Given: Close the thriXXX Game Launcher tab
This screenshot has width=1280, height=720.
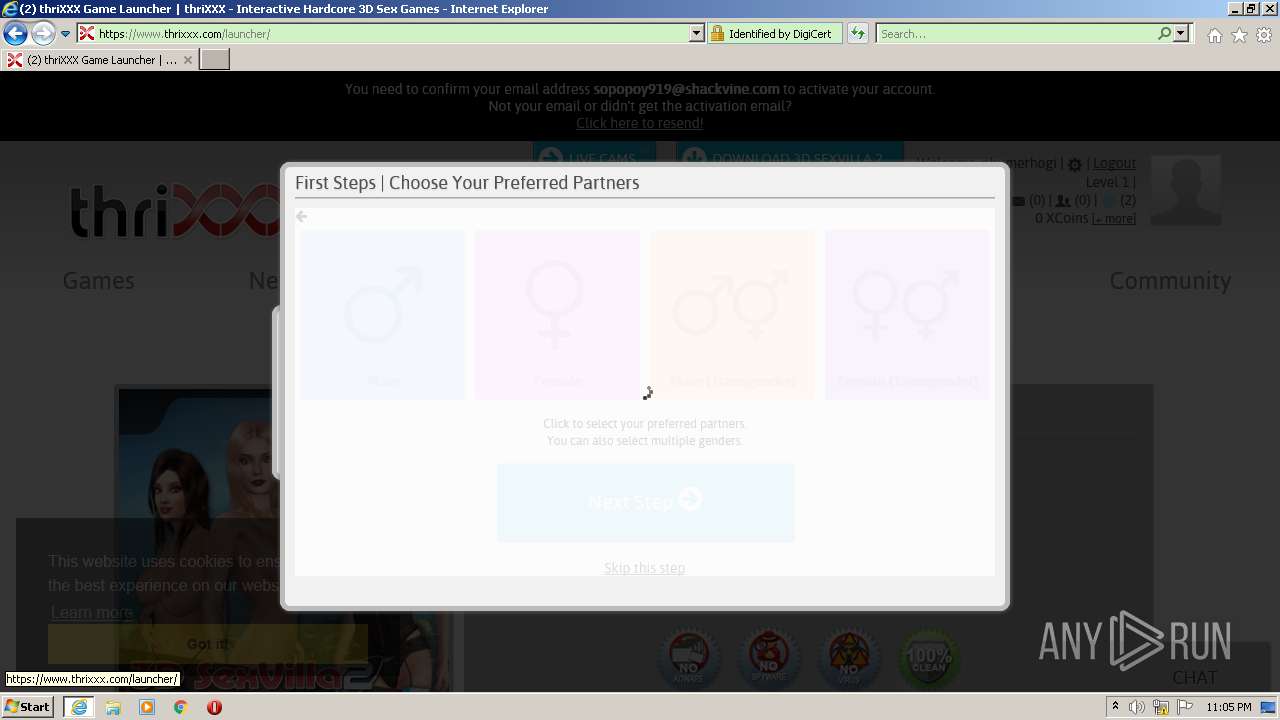Looking at the screenshot, I should click(x=187, y=60).
